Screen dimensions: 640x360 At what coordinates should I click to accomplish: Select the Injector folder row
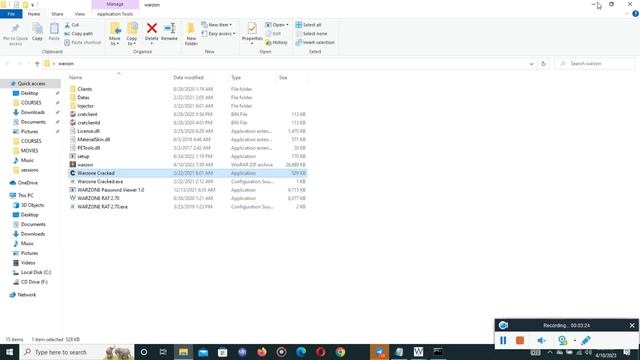click(188, 106)
